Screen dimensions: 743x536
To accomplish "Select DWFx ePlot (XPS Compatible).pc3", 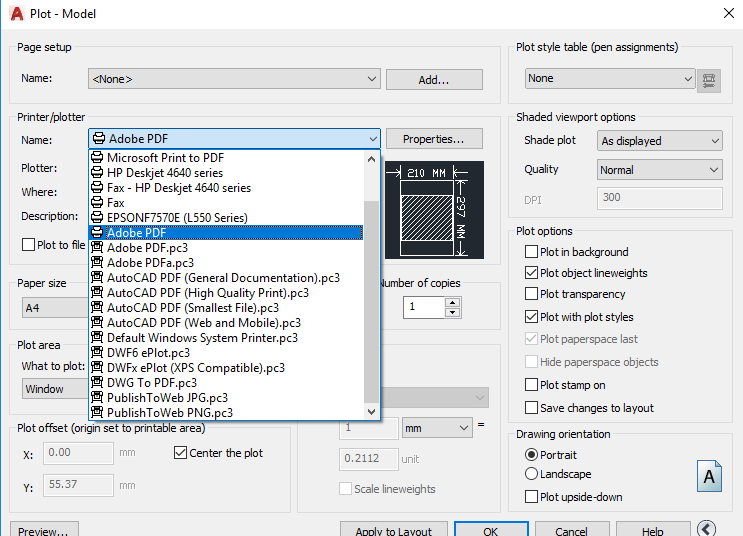I will click(226, 368).
